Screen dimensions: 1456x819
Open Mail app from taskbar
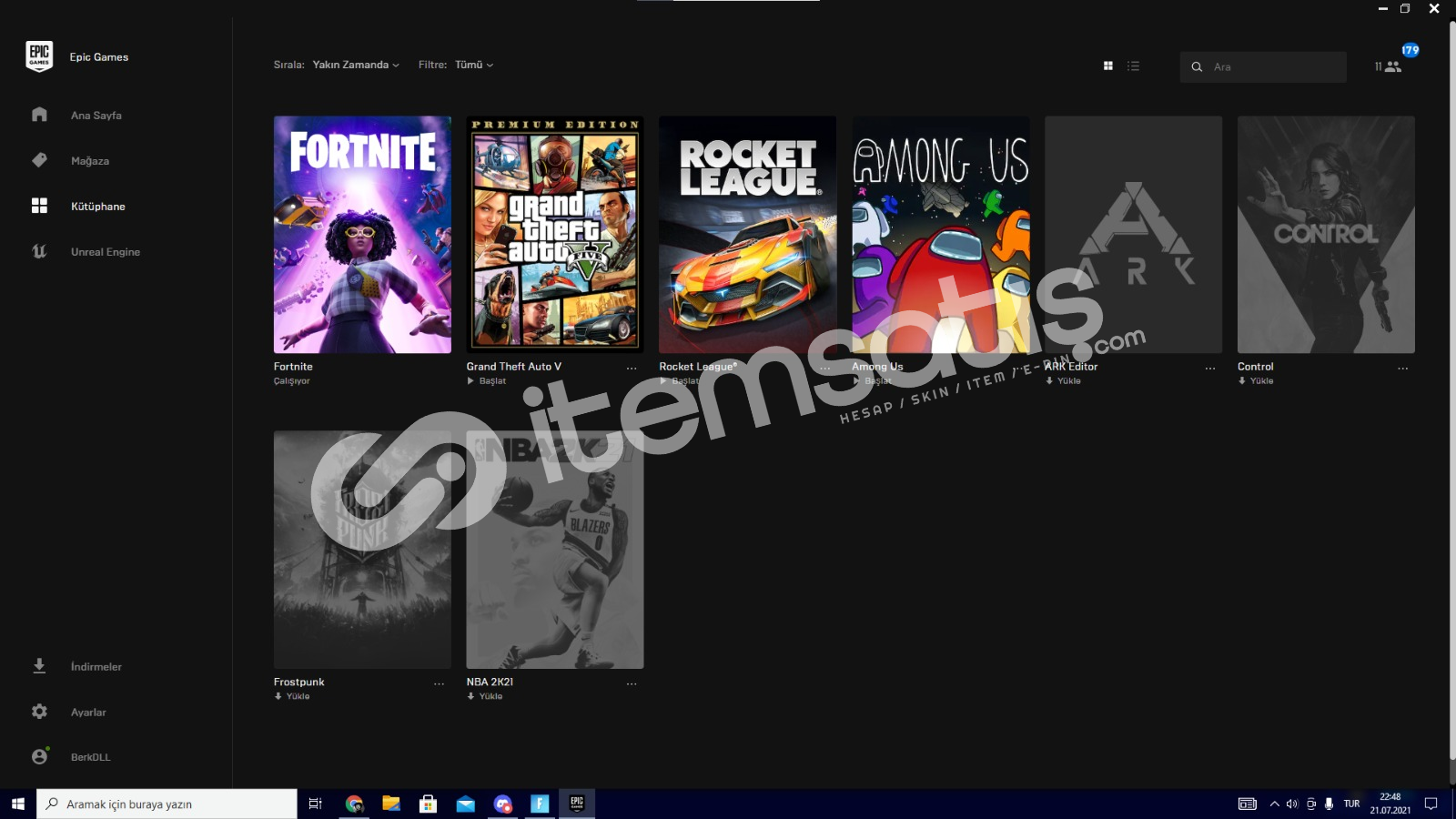coord(465,804)
